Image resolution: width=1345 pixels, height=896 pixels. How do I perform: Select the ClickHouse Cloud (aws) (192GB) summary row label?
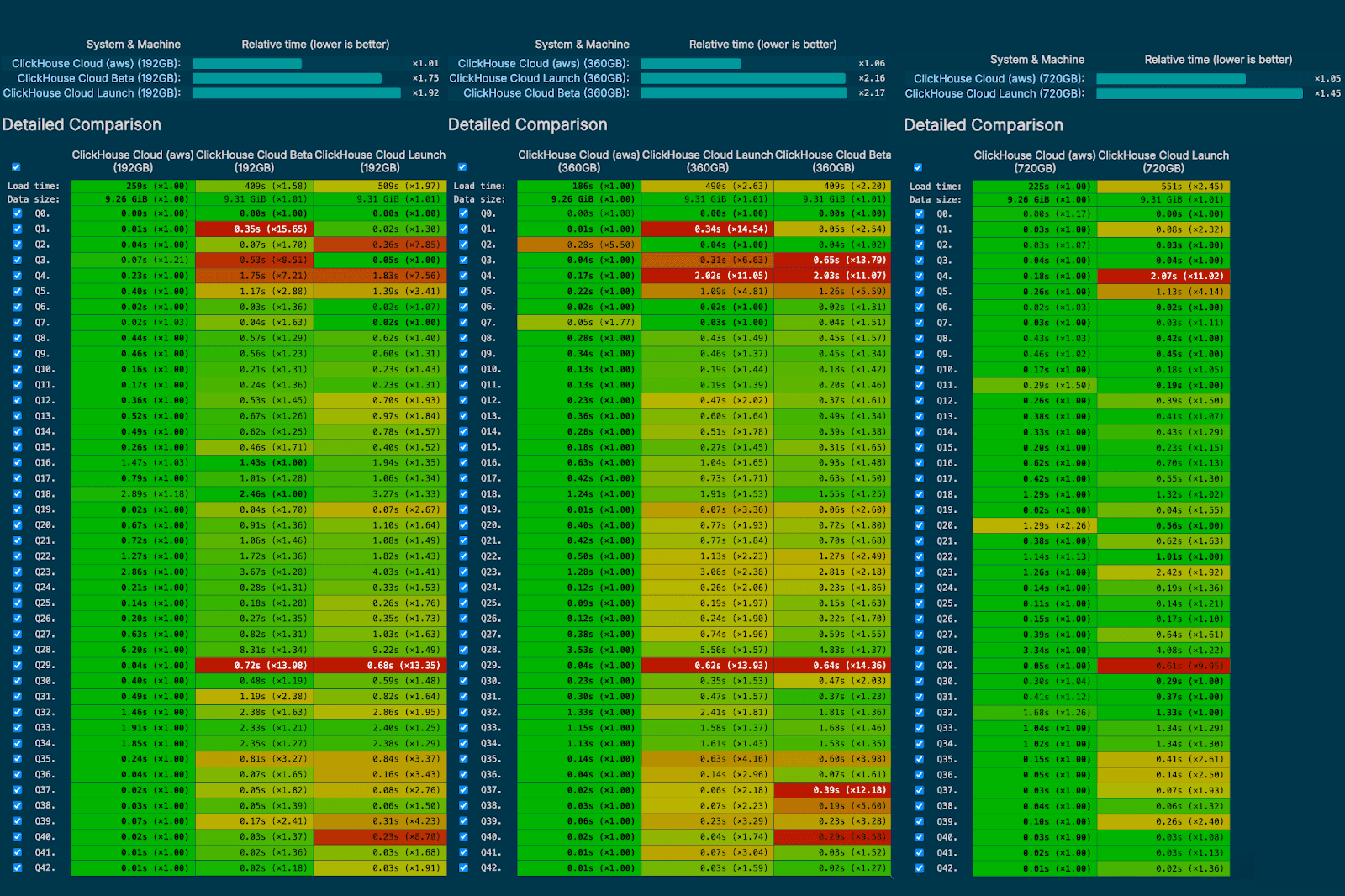96,63
